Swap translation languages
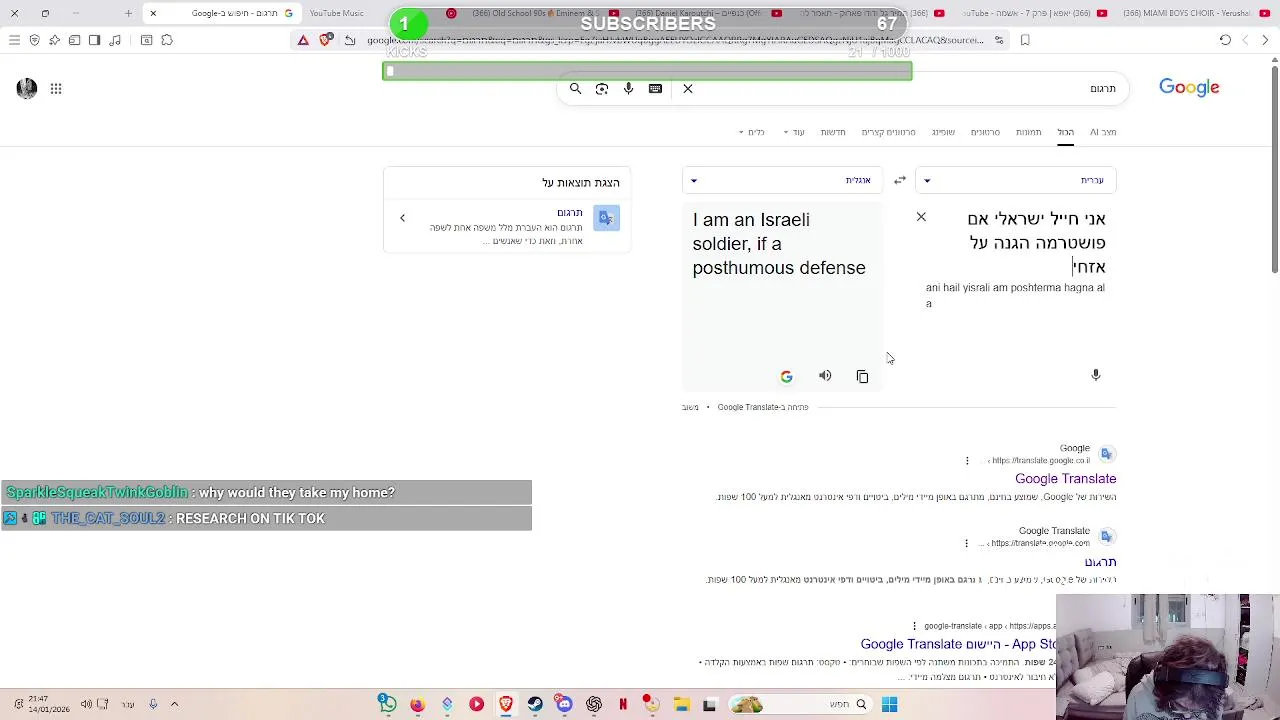This screenshot has width=1280, height=720. 900,180
